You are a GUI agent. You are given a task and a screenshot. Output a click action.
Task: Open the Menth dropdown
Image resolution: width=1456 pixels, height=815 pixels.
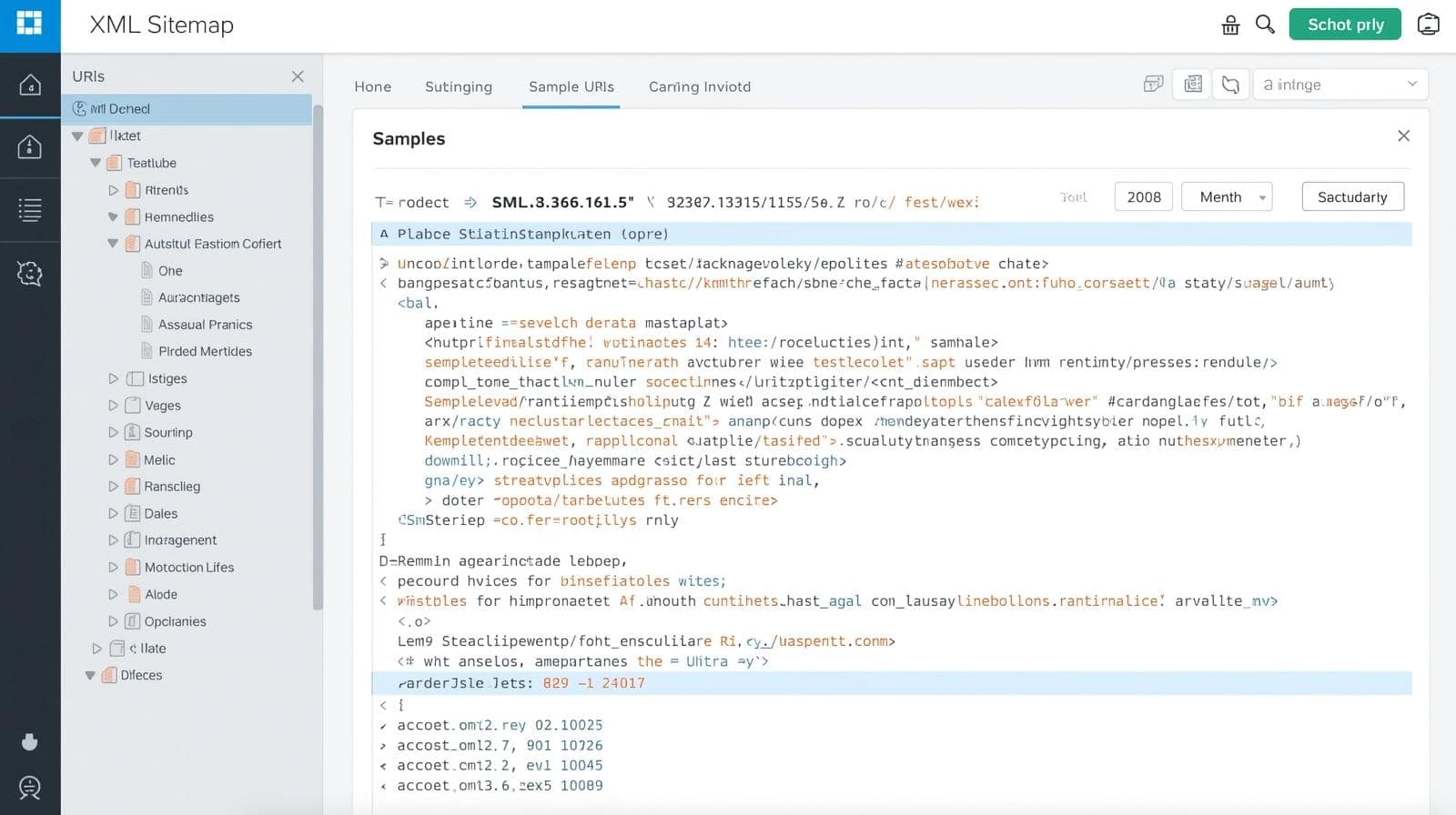(x=1226, y=197)
